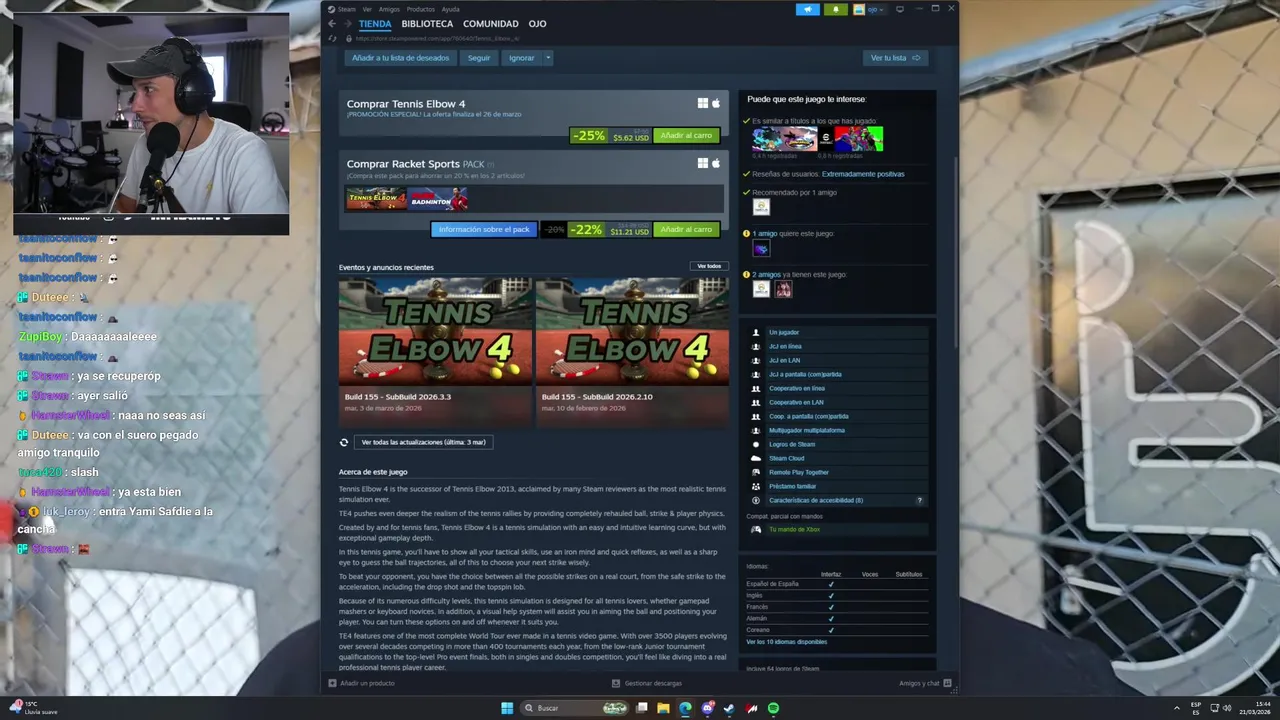Open File Explorer from taskbar
1280x720 pixels.
663,708
